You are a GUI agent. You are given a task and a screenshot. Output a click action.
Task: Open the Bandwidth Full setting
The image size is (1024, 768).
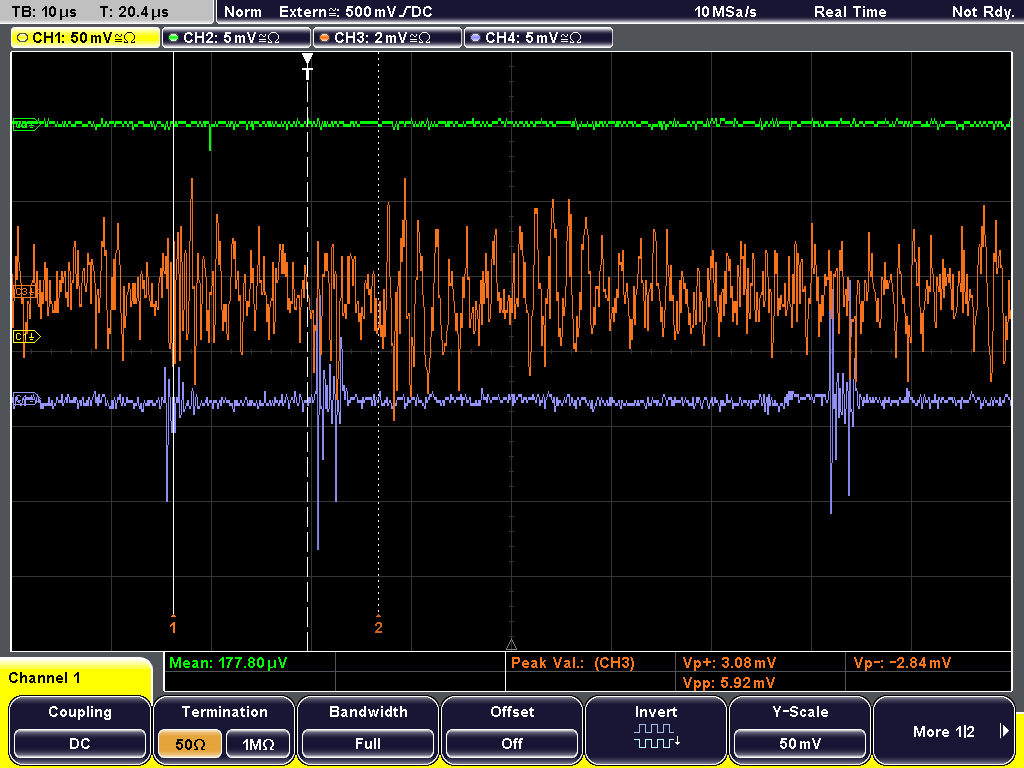(368, 744)
